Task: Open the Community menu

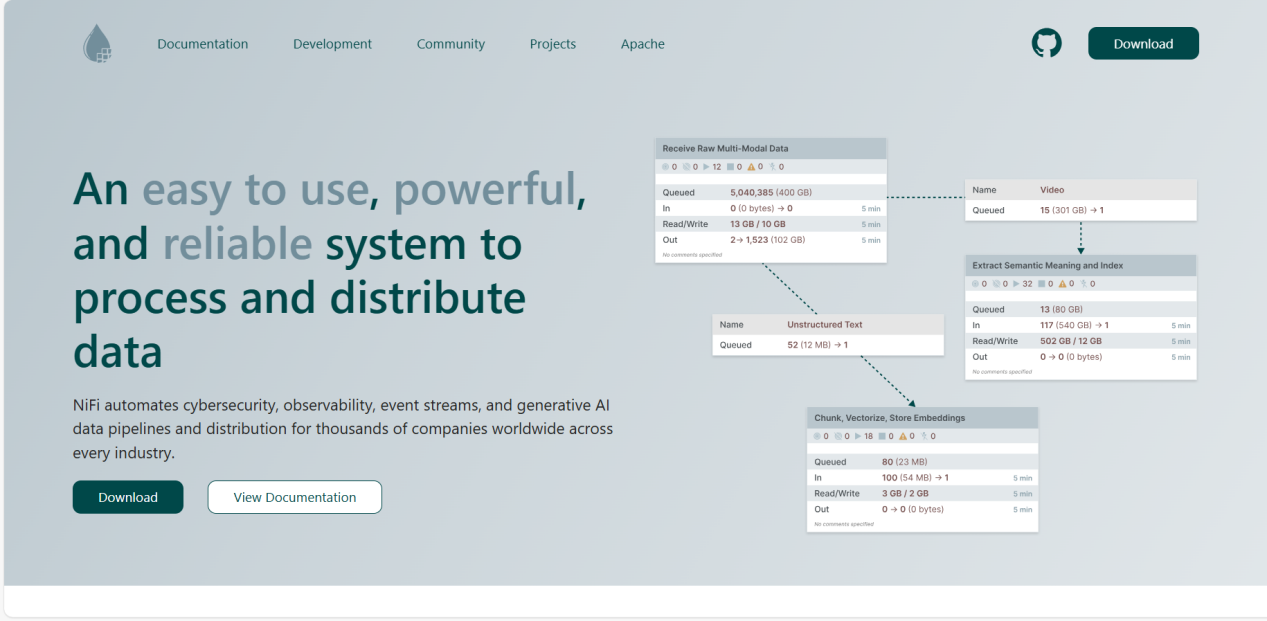Action: pos(451,44)
